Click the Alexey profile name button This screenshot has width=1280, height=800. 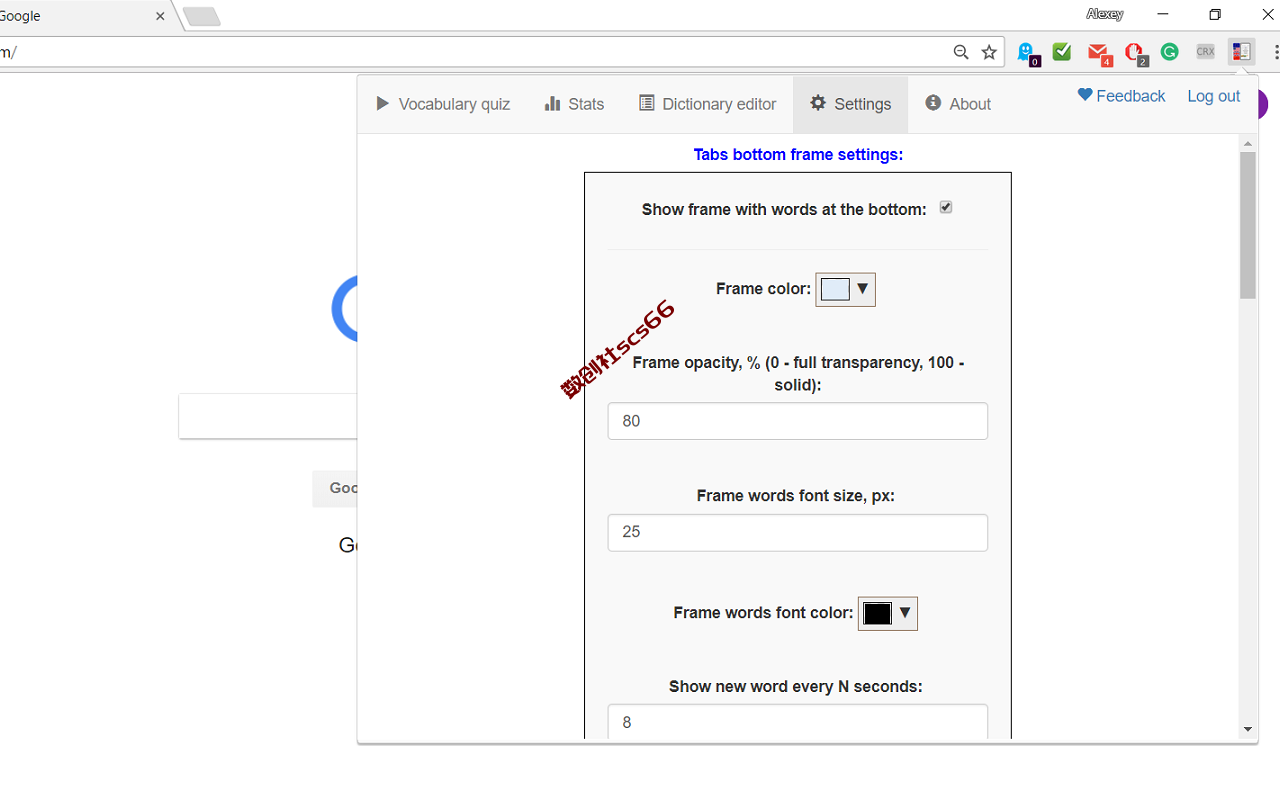(x=1105, y=14)
